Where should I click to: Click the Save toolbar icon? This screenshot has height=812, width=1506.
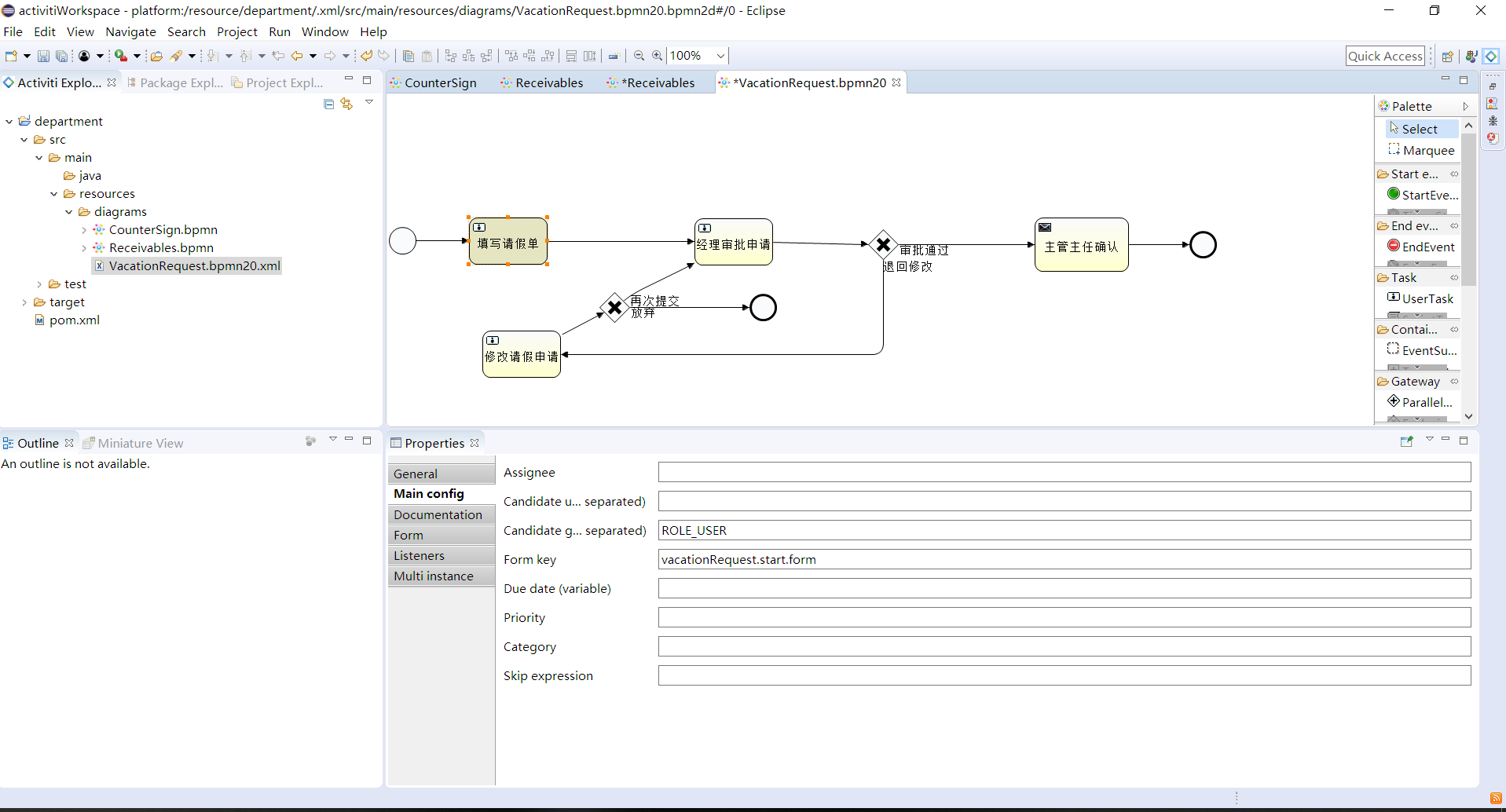[x=43, y=56]
